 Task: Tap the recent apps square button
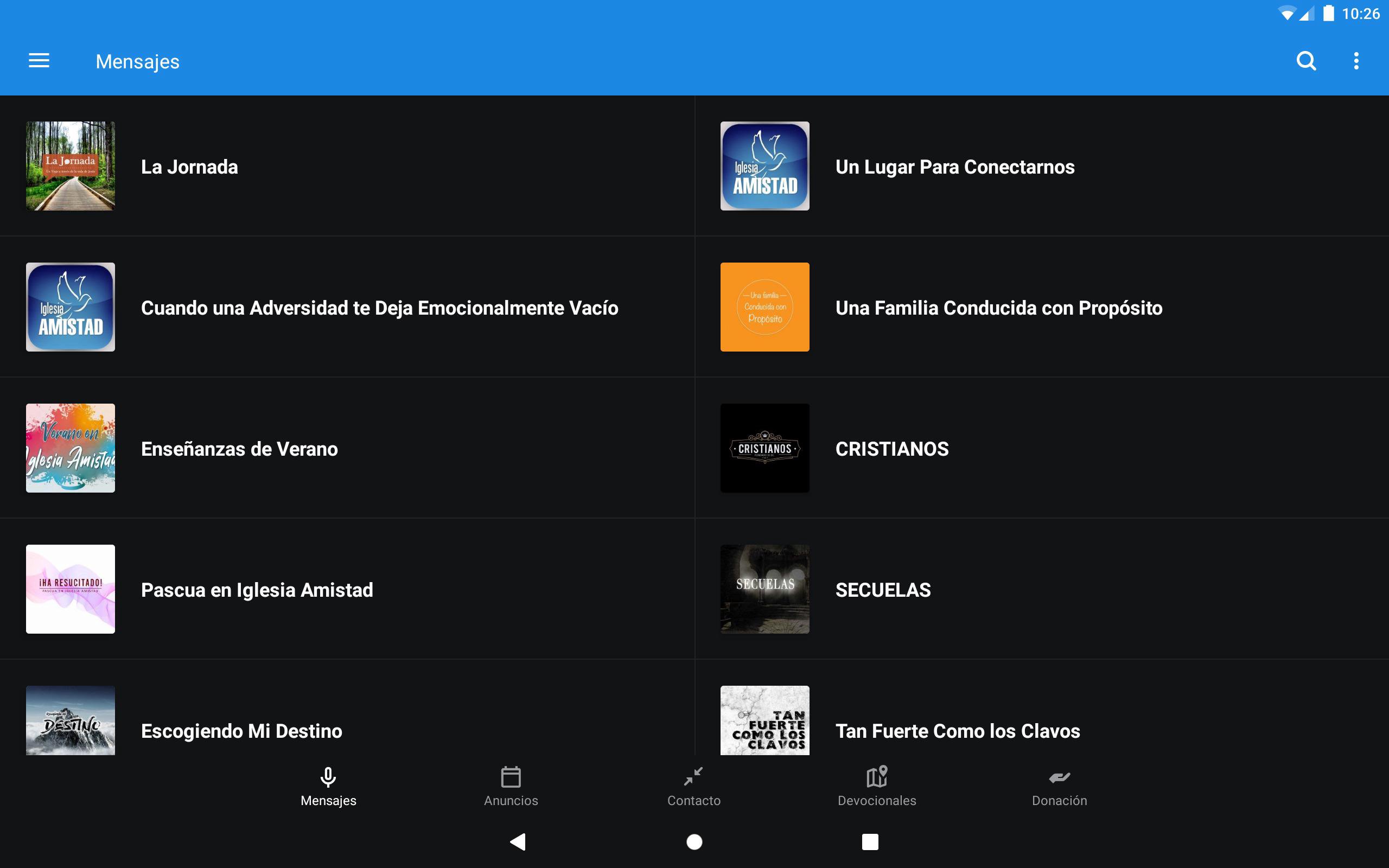click(870, 841)
